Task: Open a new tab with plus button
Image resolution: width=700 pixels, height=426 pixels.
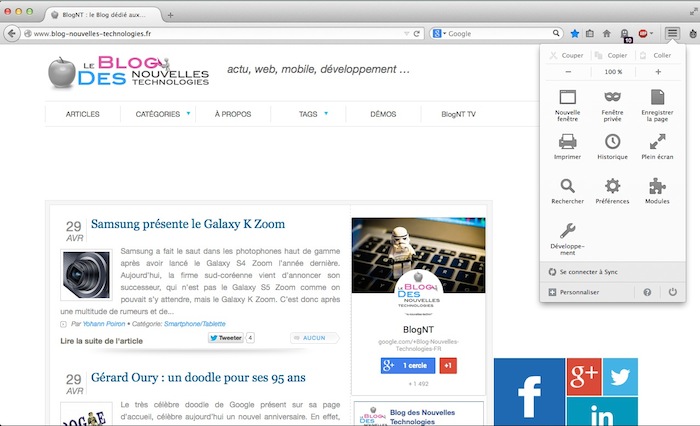Action: pyautogui.click(x=170, y=15)
